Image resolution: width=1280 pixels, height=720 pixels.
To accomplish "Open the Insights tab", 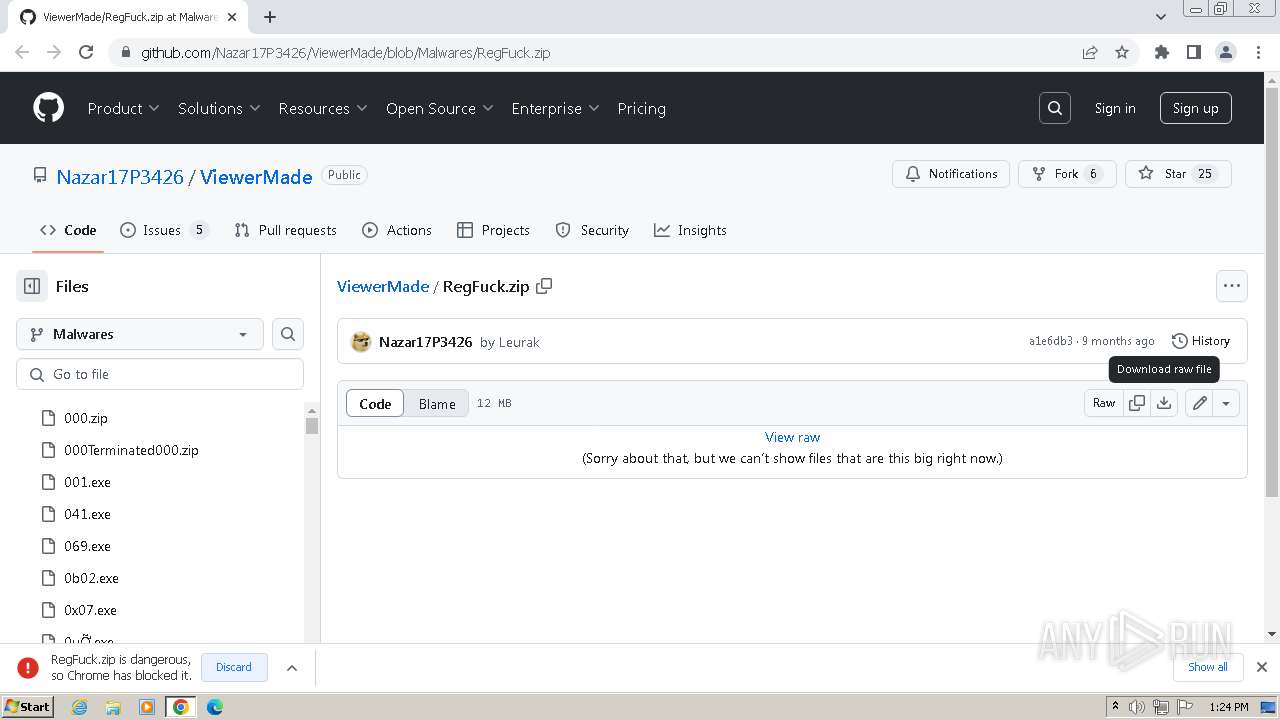I will point(690,230).
